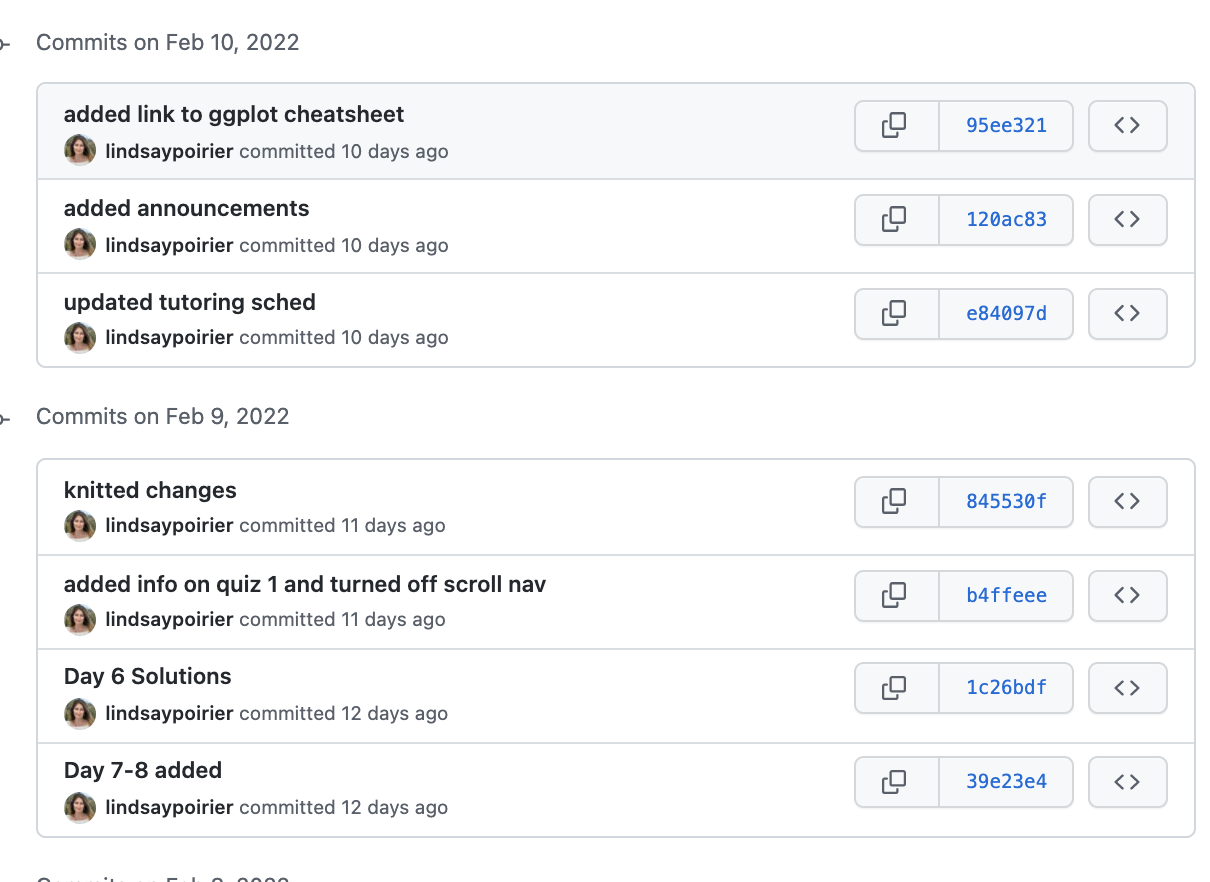Open commit hash 1c26bdf

[x=1006, y=688]
